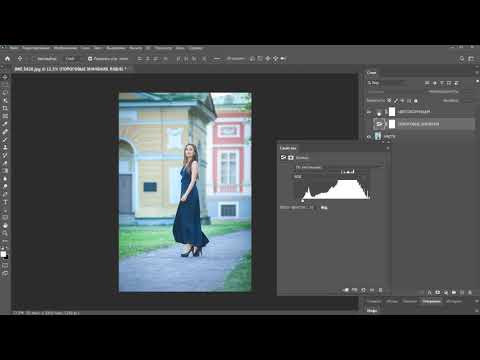Toggle the Show Transform Controls checkbox
The image size is (480, 360).
point(90,59)
